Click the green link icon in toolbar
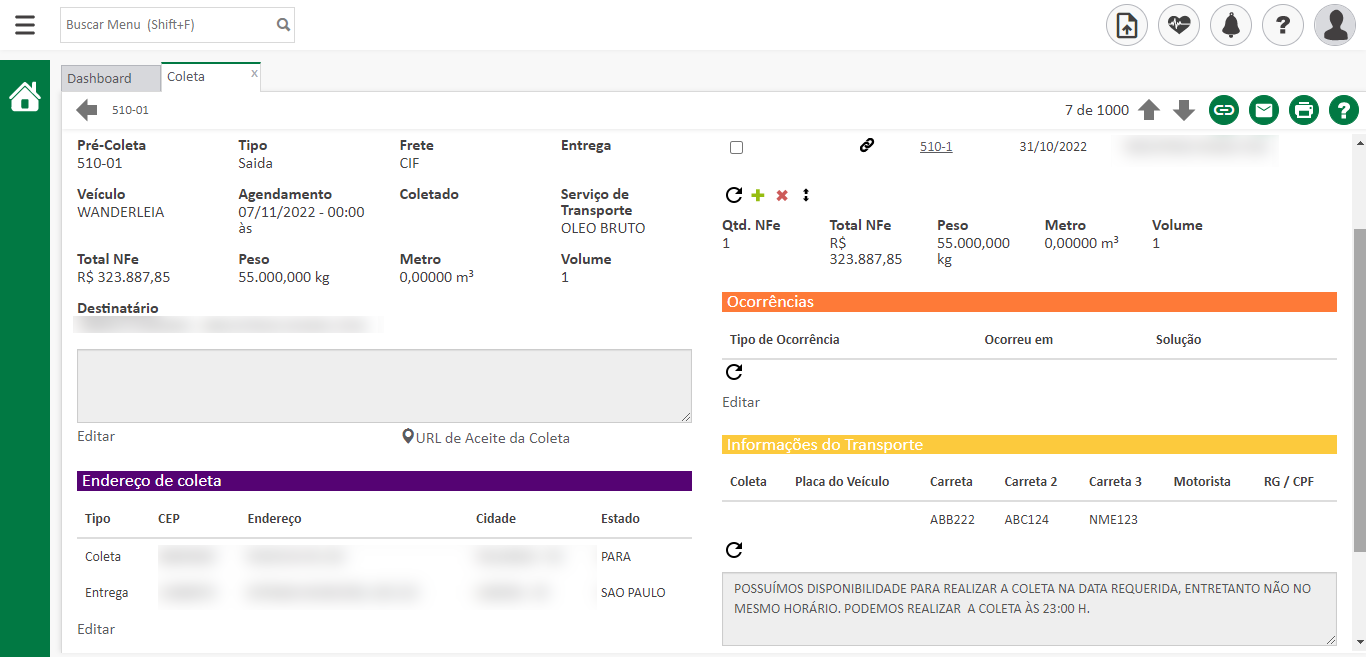 pyautogui.click(x=1224, y=110)
